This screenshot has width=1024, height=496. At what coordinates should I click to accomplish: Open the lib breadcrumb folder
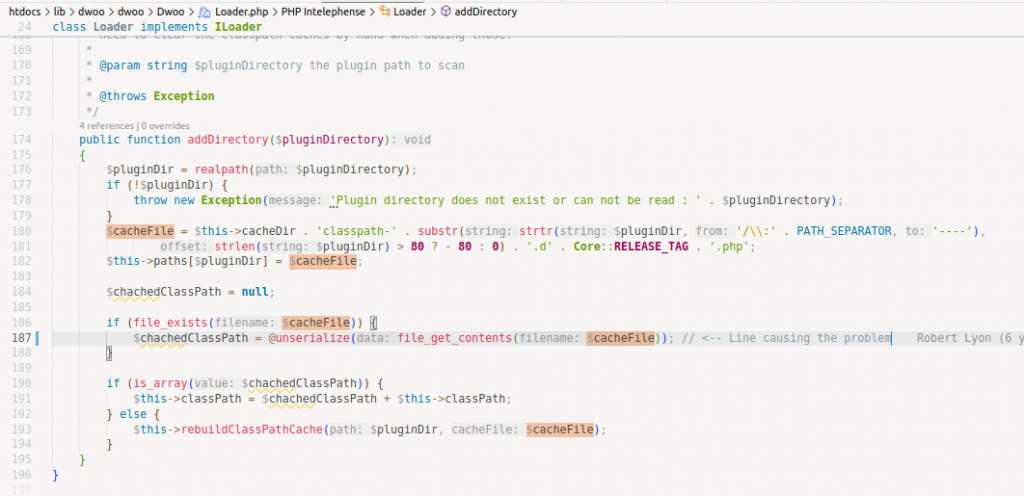click(x=62, y=12)
